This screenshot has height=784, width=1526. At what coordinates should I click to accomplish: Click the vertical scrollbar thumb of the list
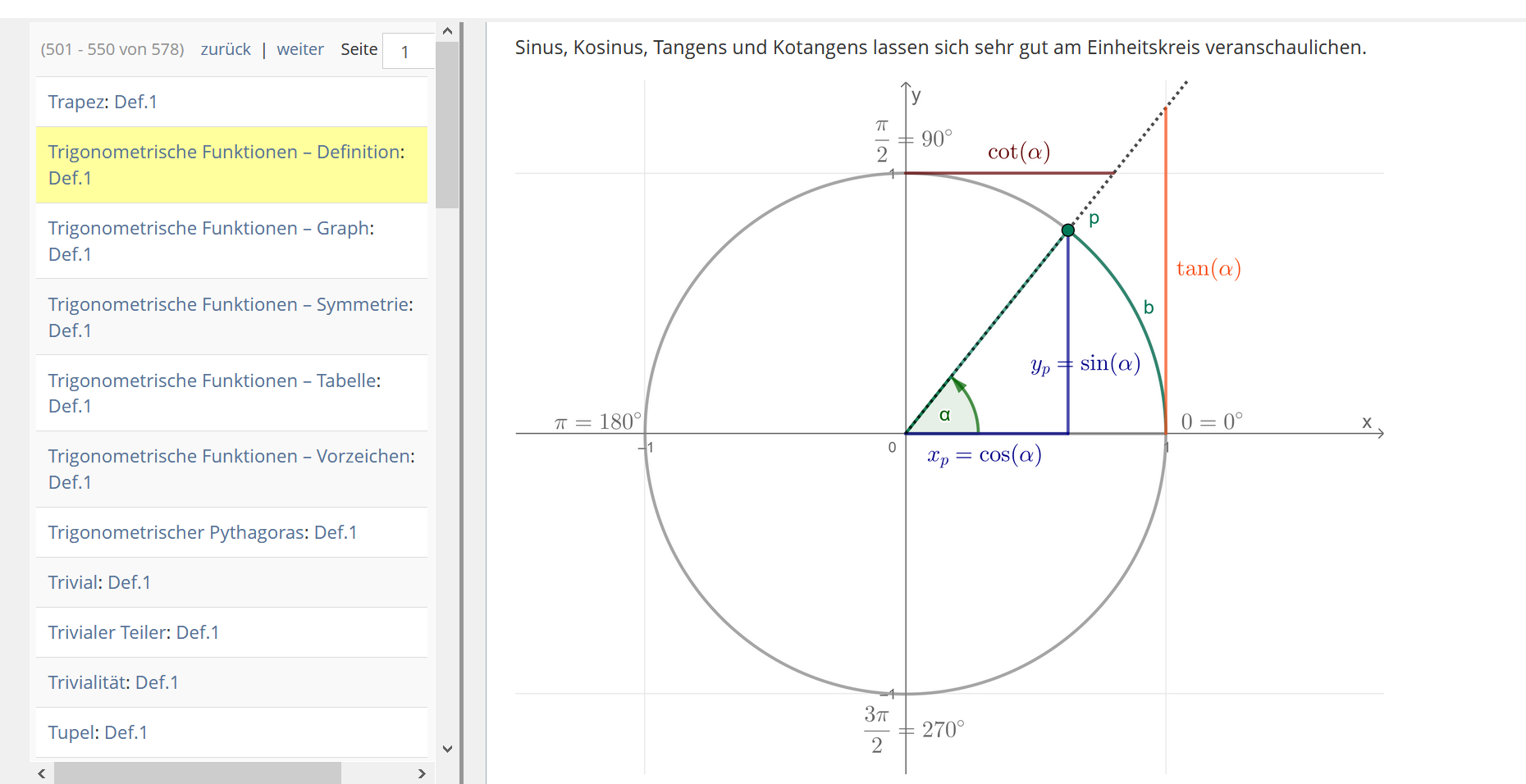pyautogui.click(x=447, y=123)
